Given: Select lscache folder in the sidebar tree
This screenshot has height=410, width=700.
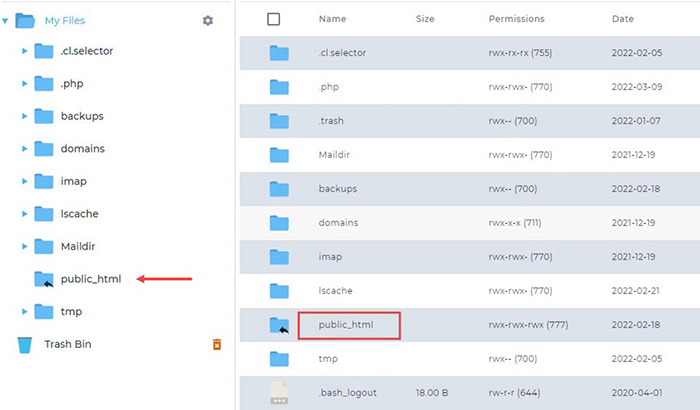Looking at the screenshot, I should (79, 214).
